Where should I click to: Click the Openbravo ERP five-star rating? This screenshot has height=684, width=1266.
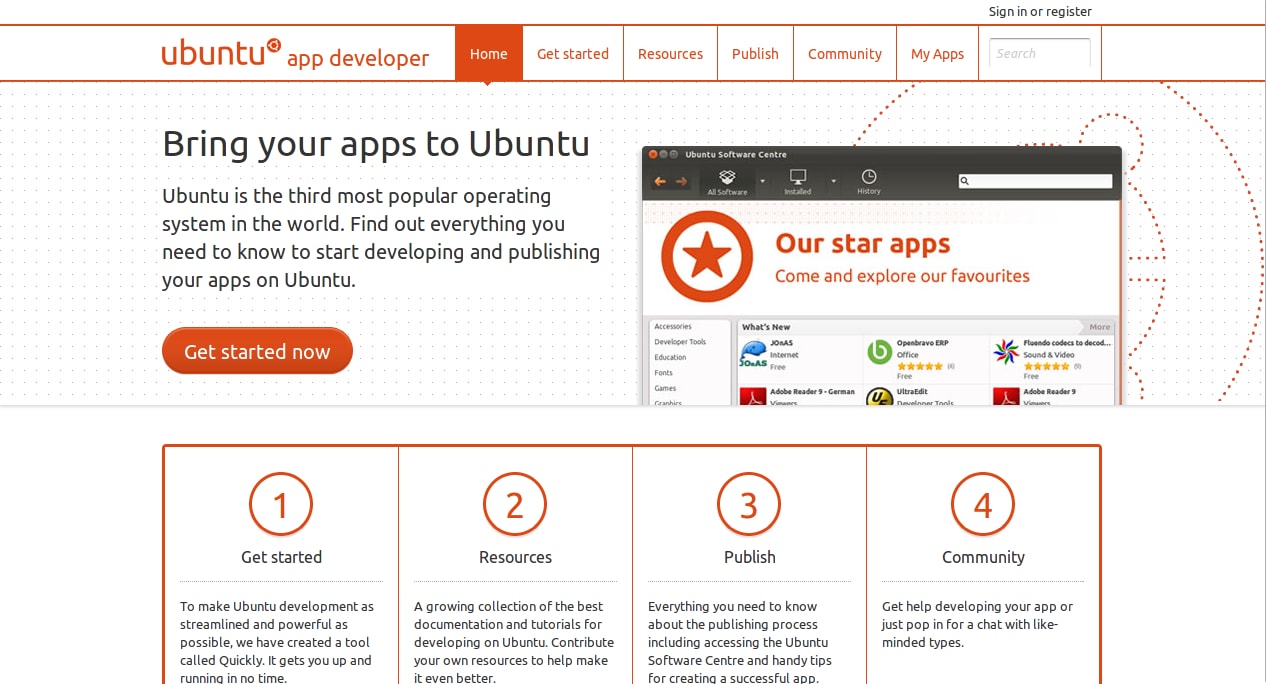point(919,366)
